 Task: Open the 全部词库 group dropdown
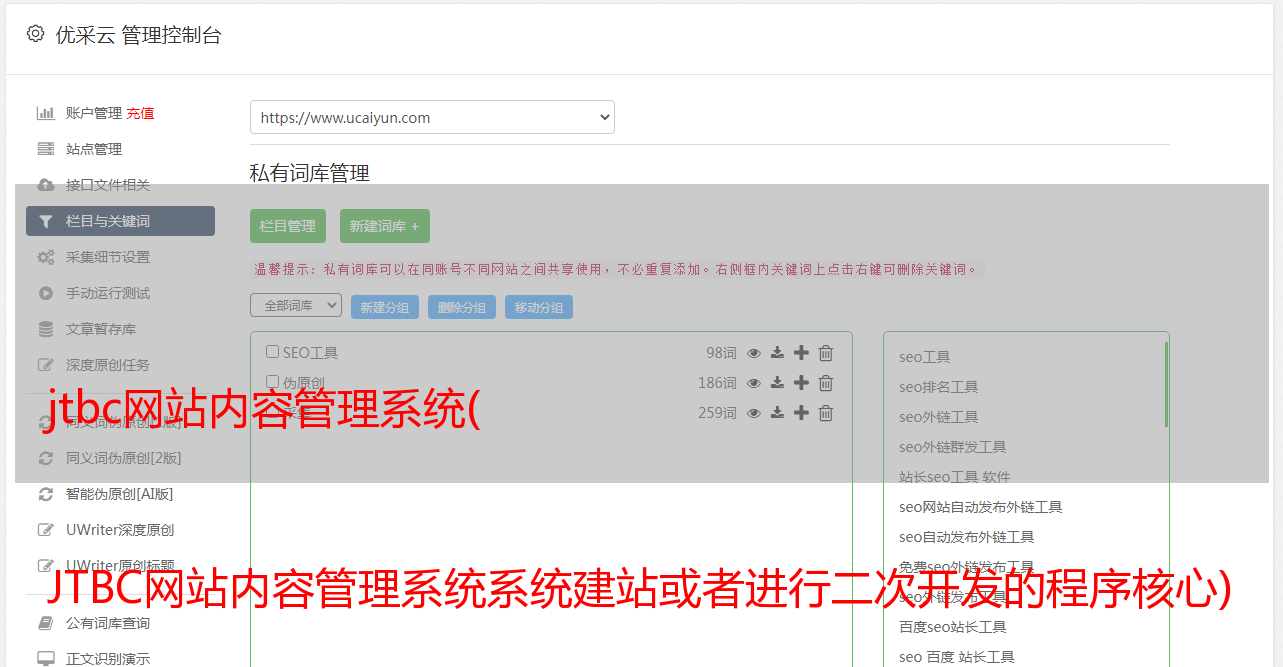coord(296,306)
